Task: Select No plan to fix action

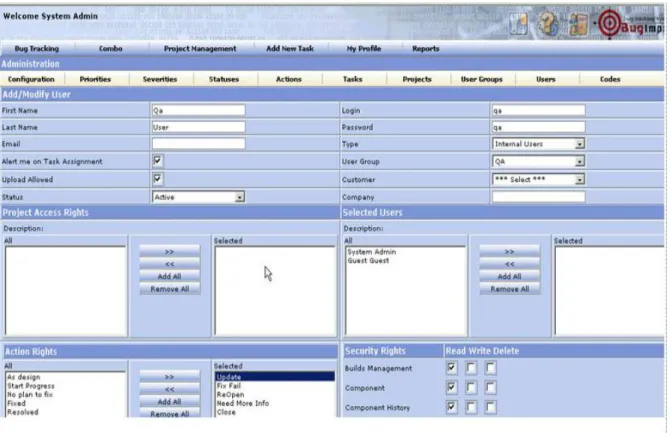Action: (30, 394)
